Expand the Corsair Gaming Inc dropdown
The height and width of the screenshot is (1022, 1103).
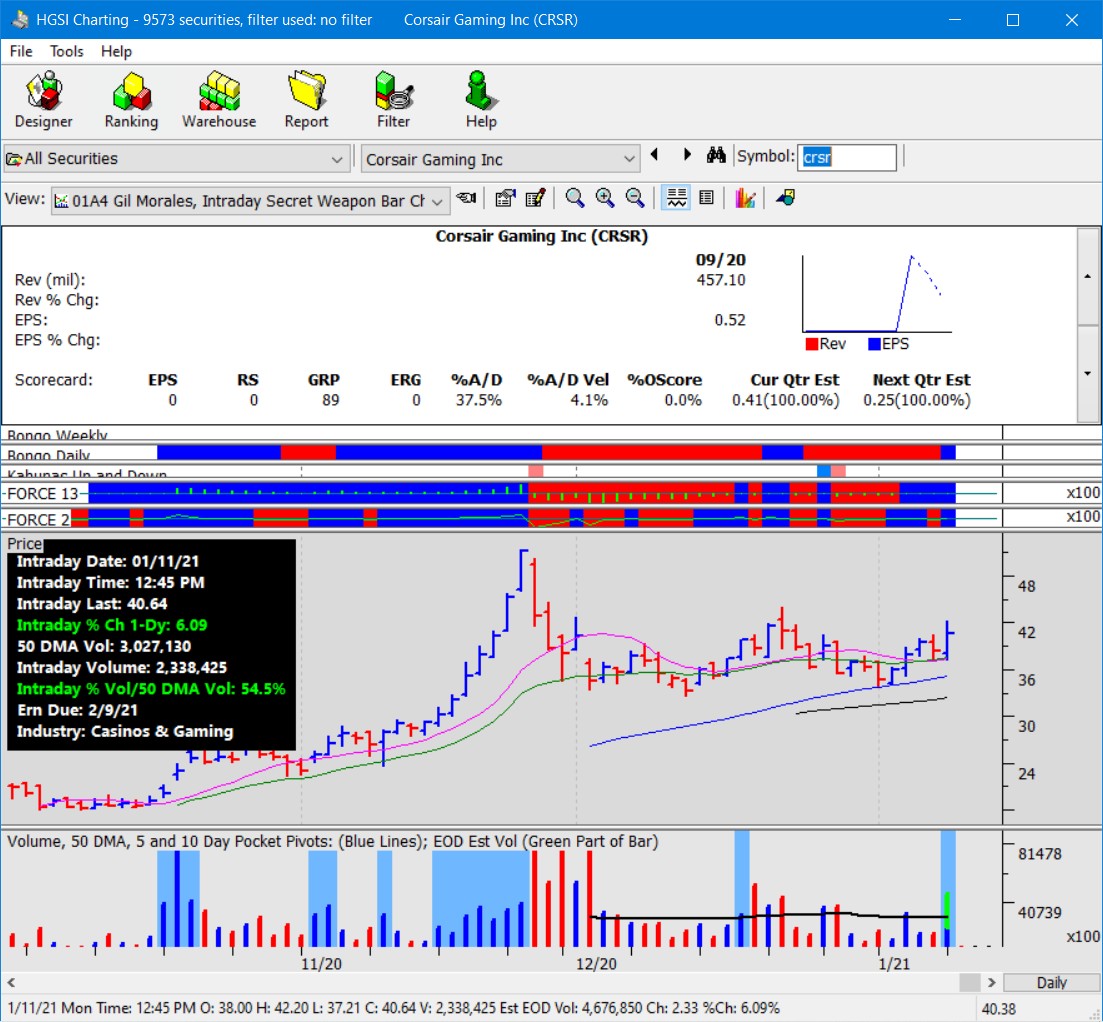coord(629,160)
